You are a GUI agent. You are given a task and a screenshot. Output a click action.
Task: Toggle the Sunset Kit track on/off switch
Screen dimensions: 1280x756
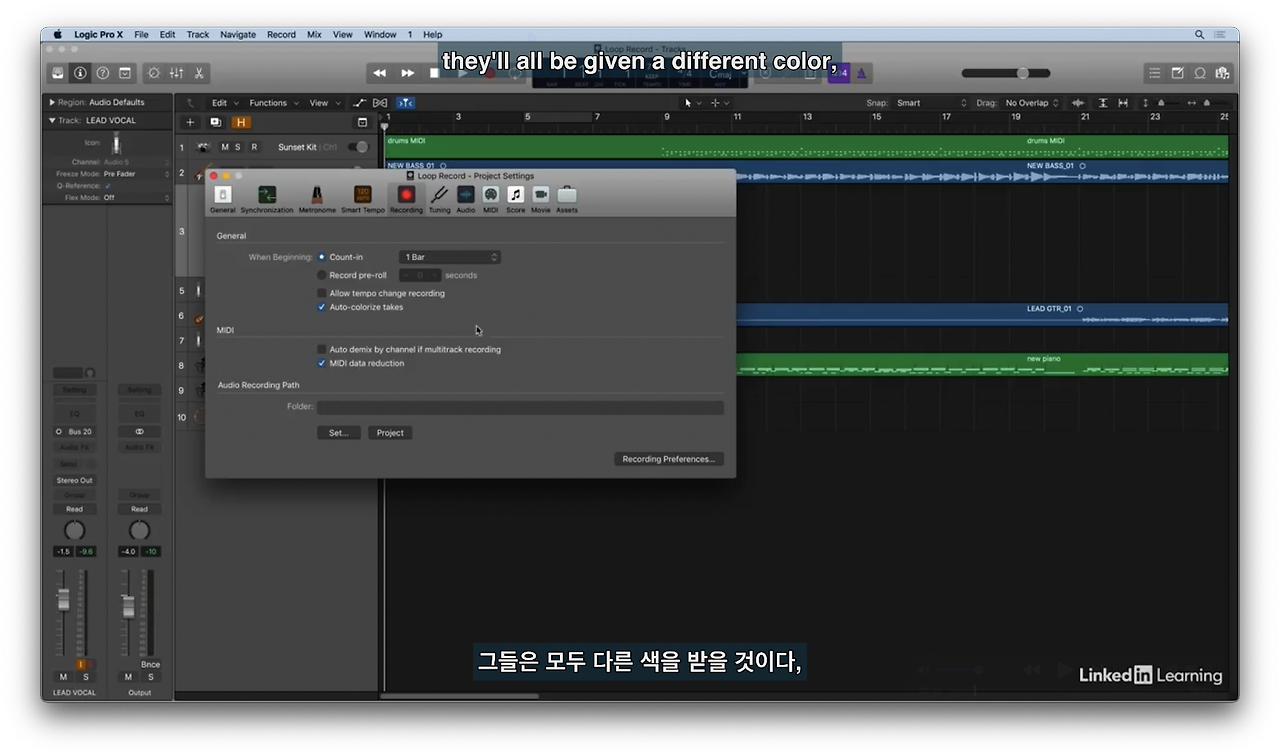pyautogui.click(x=357, y=147)
